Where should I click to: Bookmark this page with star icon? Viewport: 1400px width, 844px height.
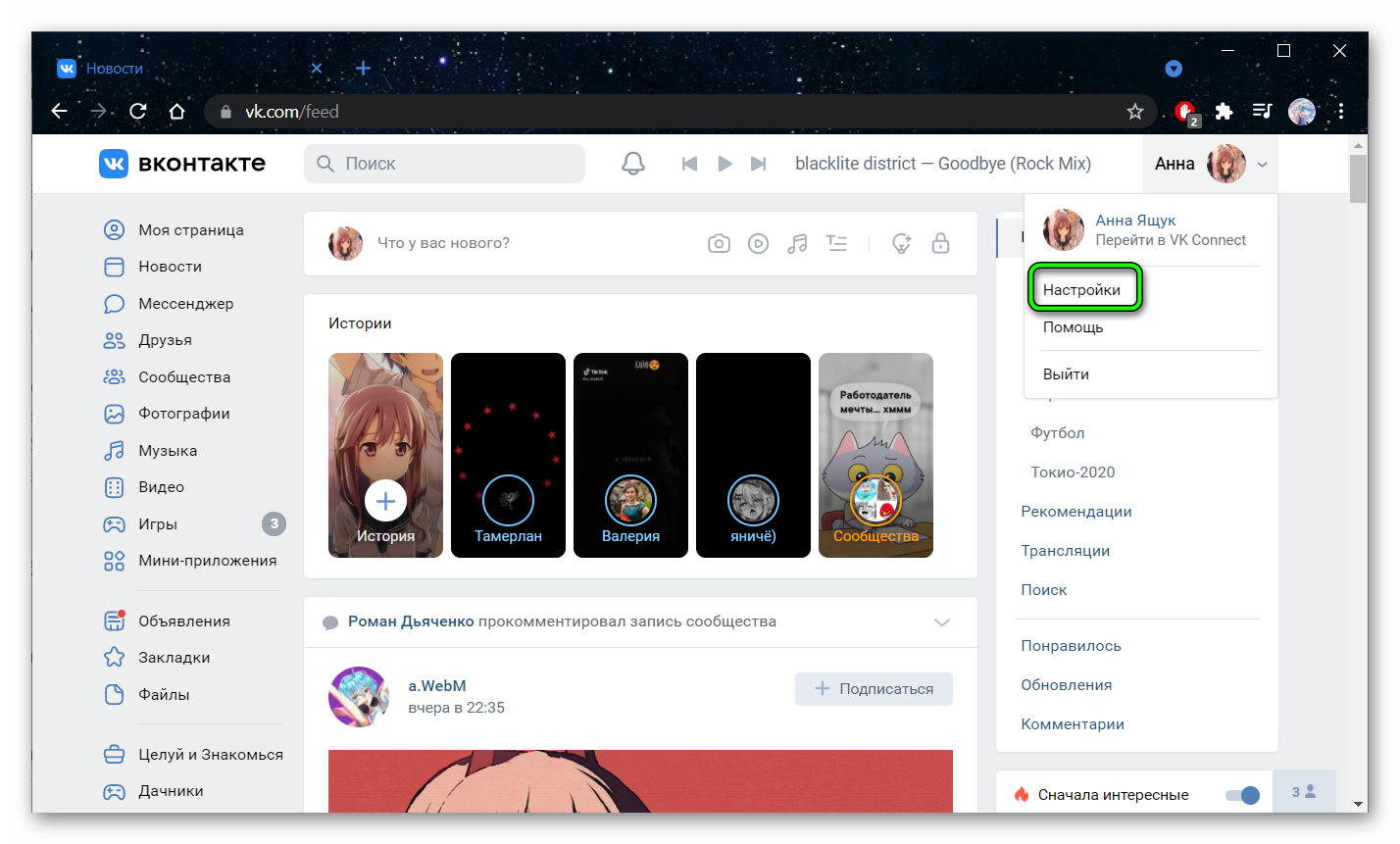click(x=1135, y=112)
